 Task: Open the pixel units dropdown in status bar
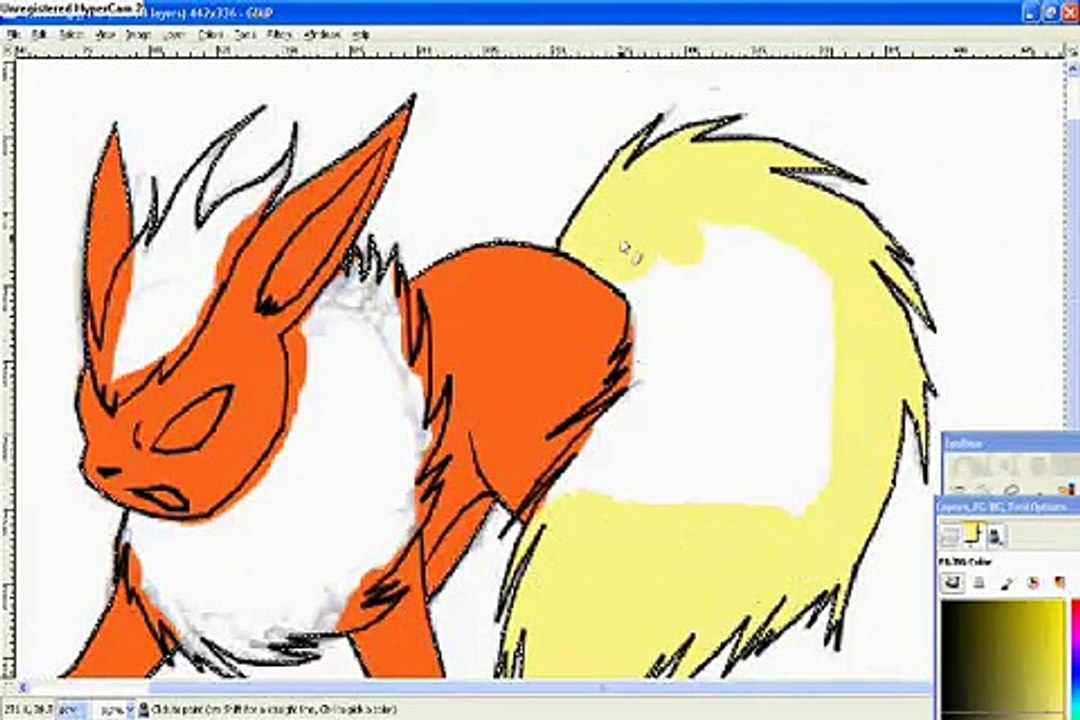[x=72, y=709]
